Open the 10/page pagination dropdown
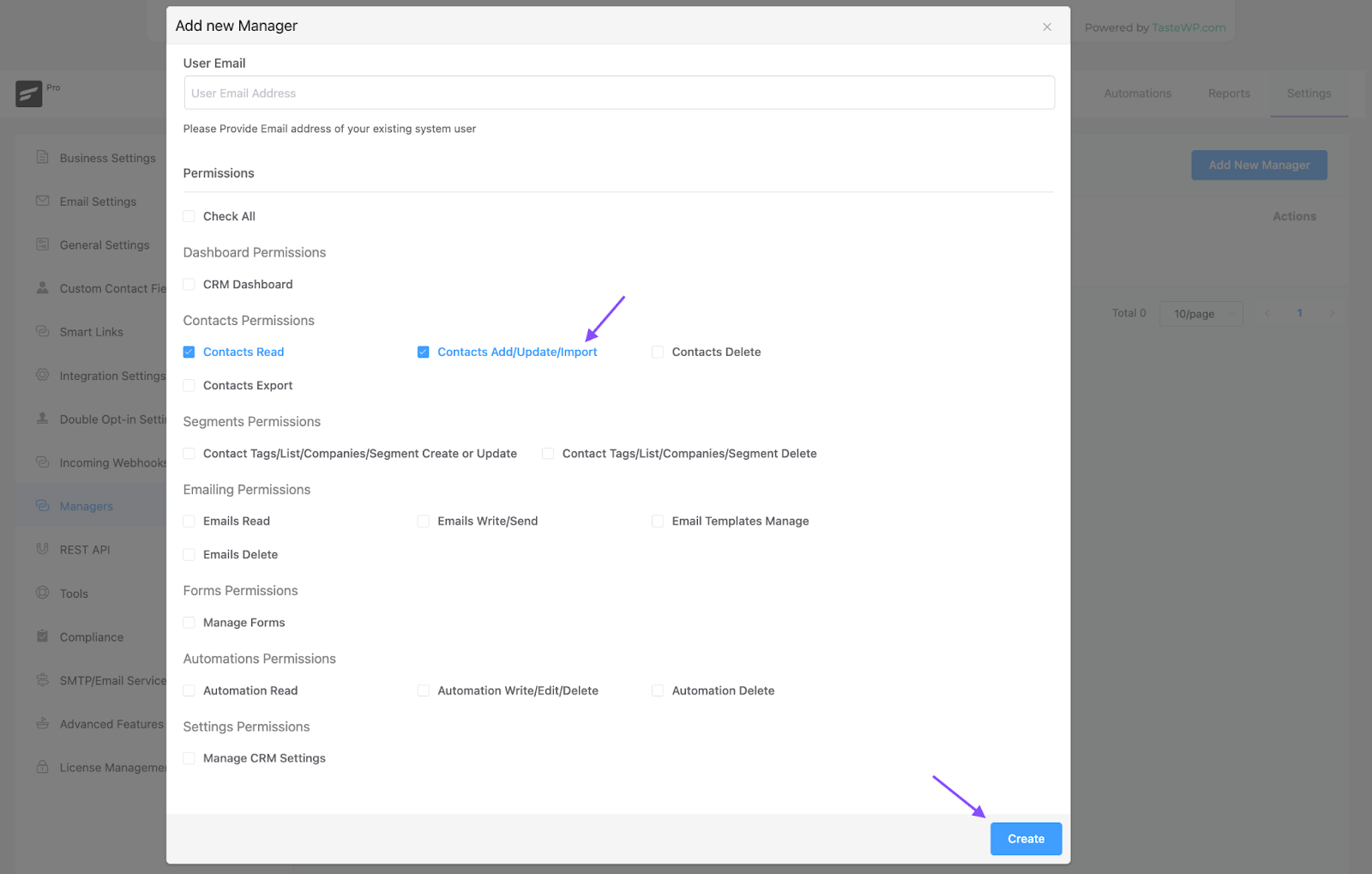1372x874 pixels. pyautogui.click(x=1200, y=314)
